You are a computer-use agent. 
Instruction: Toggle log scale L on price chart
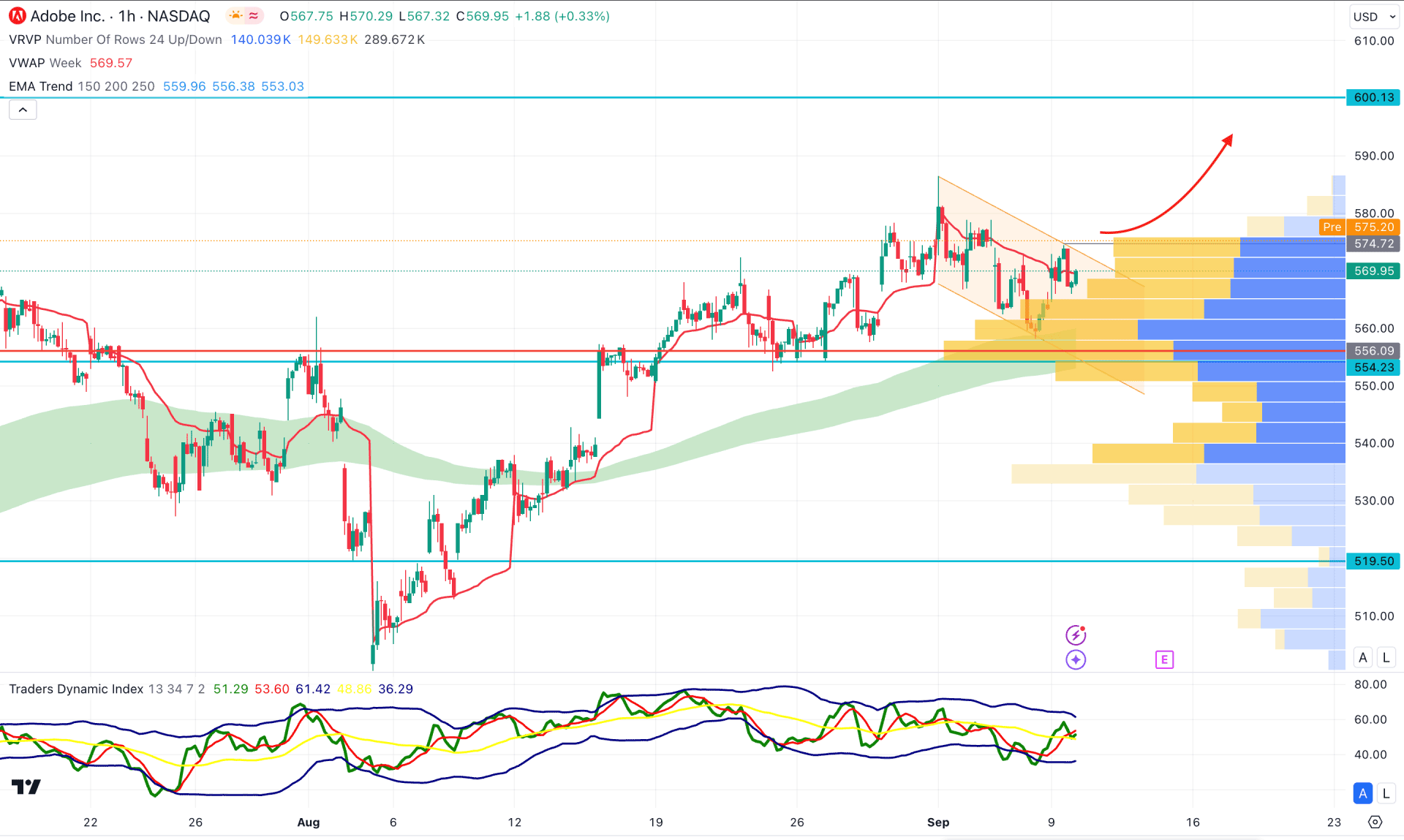(1386, 657)
